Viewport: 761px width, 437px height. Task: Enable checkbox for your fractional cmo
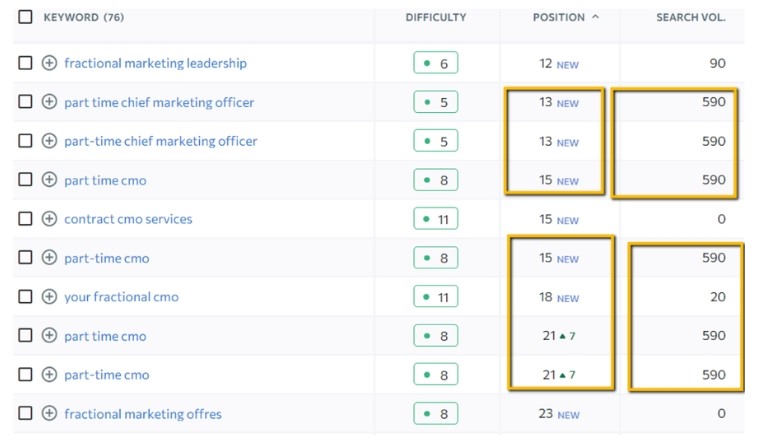point(25,297)
